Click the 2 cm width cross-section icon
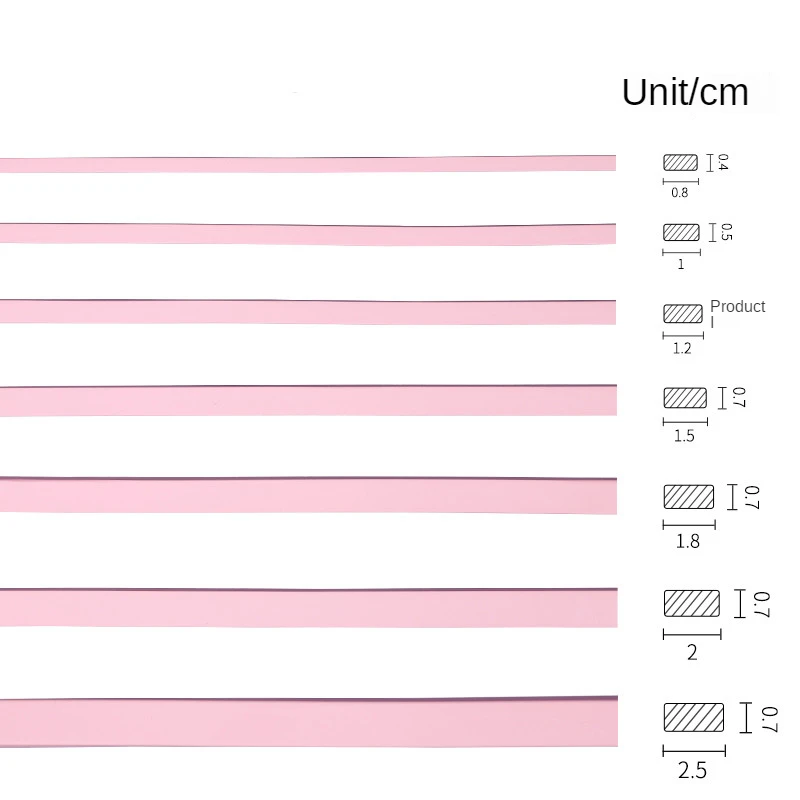The width and height of the screenshot is (800, 800). click(691, 604)
